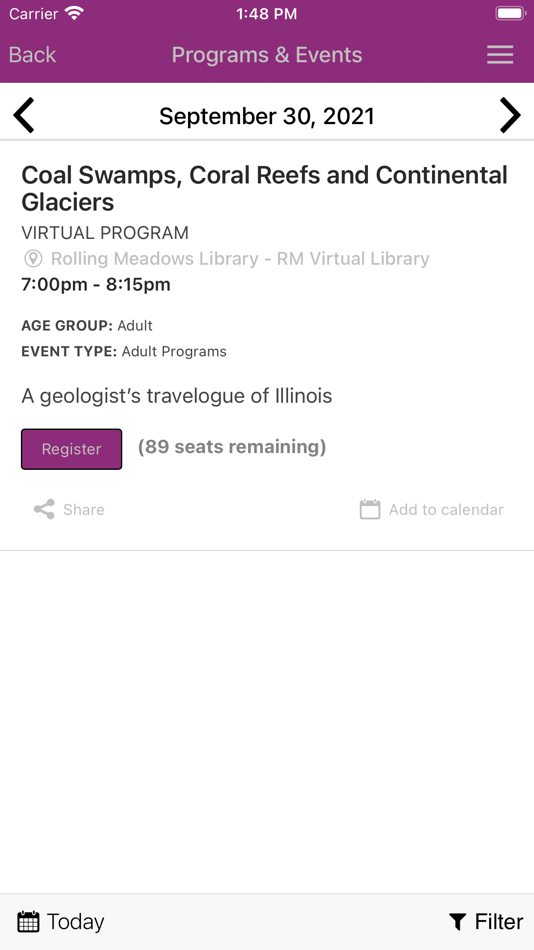This screenshot has width=534, height=950.
Task: Go back using the Back button
Action: pos(32,55)
